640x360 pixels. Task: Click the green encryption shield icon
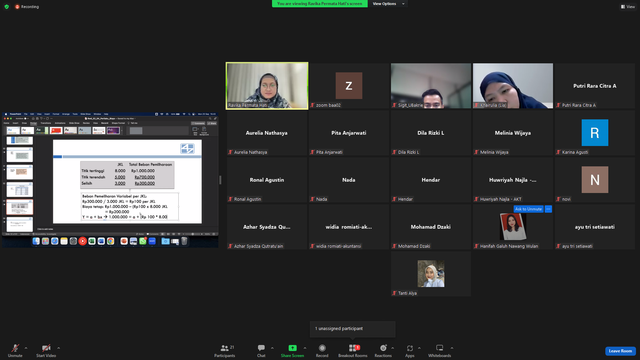pyautogui.click(x=7, y=7)
